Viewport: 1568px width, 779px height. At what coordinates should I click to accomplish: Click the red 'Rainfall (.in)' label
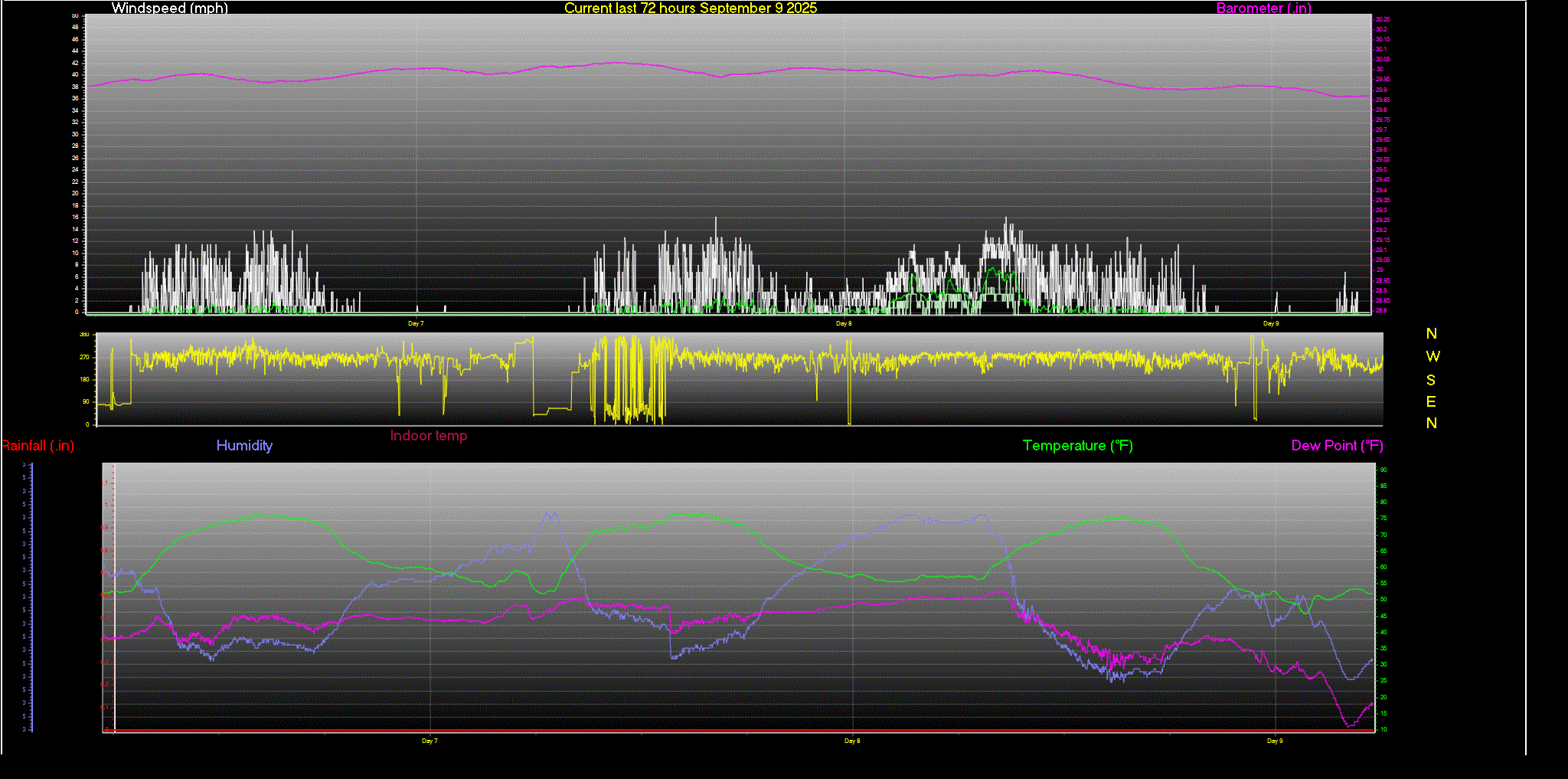tap(38, 445)
